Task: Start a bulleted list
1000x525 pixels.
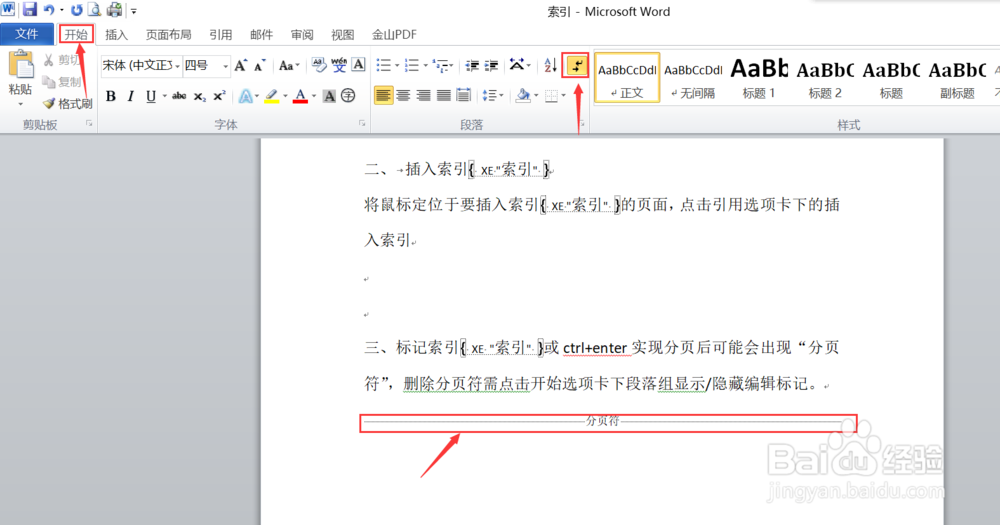Action: tap(383, 65)
